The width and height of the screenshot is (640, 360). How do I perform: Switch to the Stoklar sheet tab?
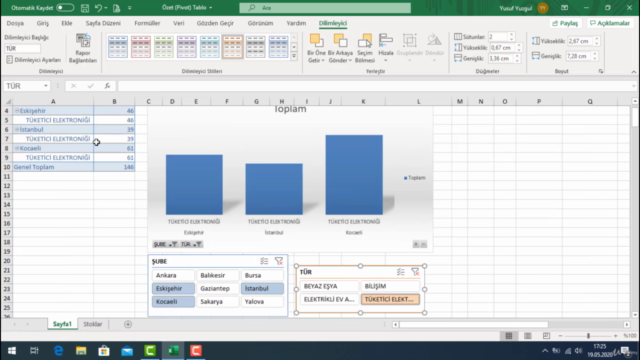pos(93,324)
